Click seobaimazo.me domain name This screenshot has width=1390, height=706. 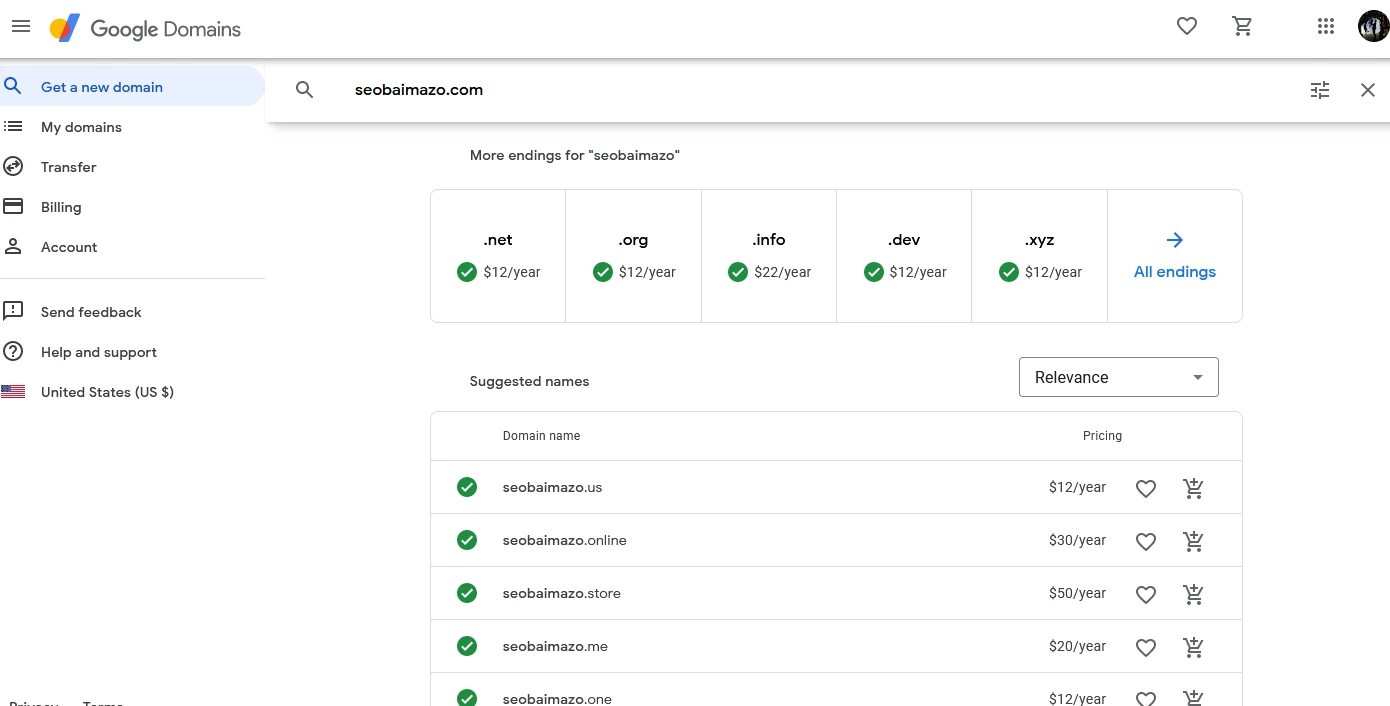pos(555,647)
